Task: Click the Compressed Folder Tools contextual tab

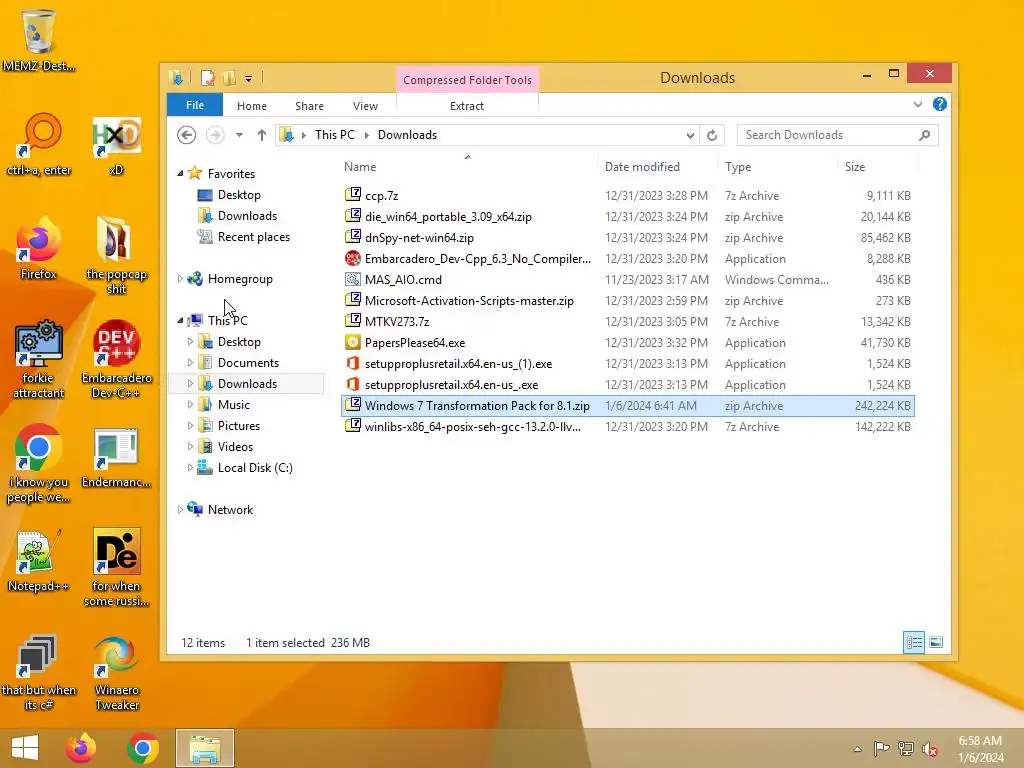Action: coord(467,80)
